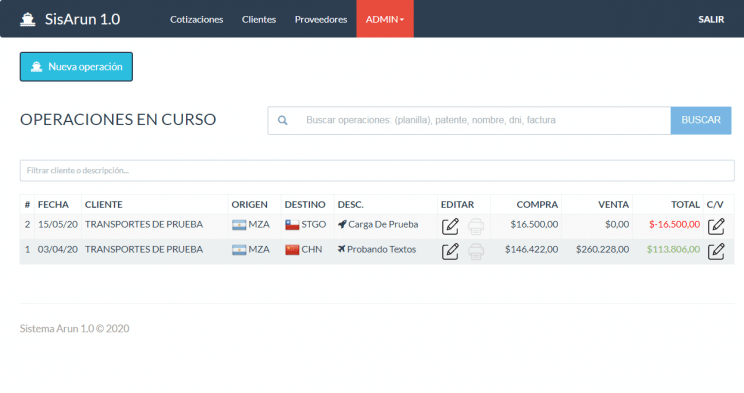This screenshot has width=744, height=393.
Task: Expand the ADMIN dropdown menu
Action: [x=385, y=19]
